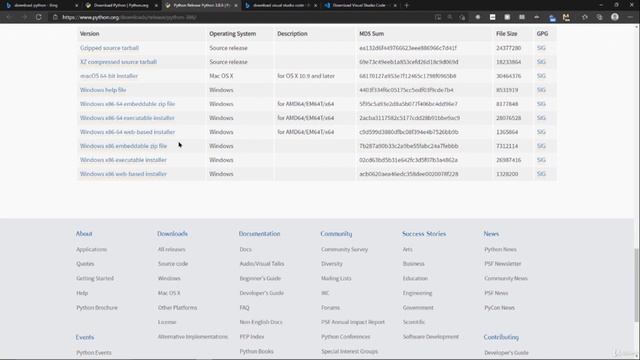Download Windows x86 web-based installer
Viewport: 640px width, 360px height.
click(123, 174)
